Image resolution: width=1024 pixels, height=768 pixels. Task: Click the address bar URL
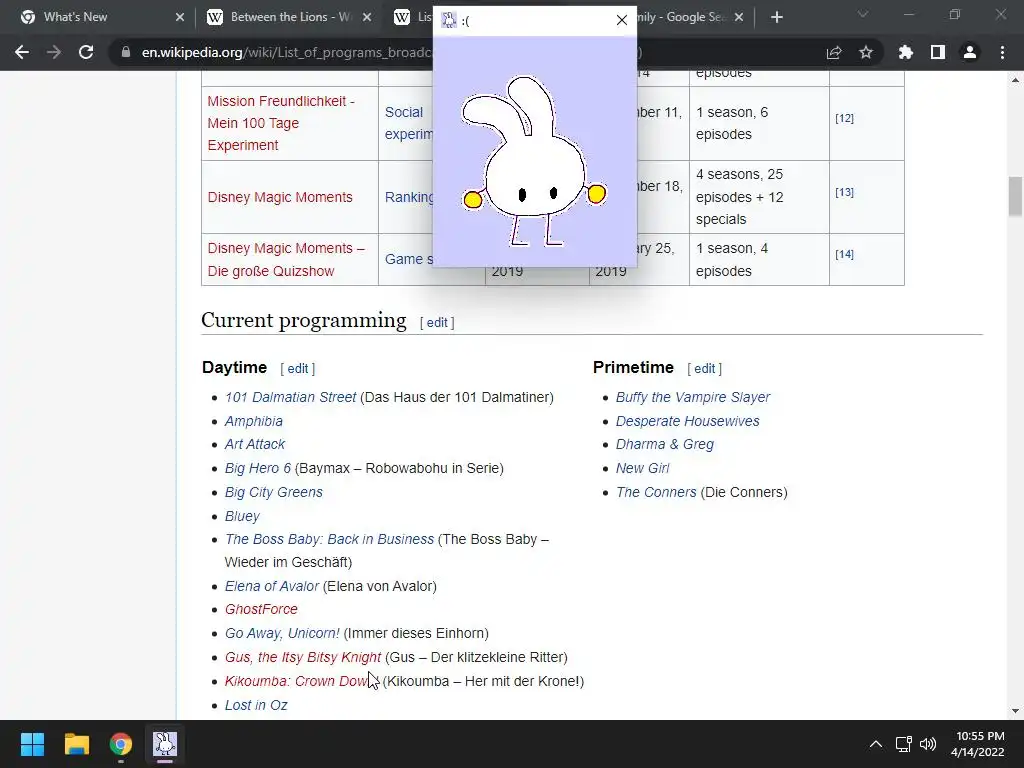[x=287, y=52]
